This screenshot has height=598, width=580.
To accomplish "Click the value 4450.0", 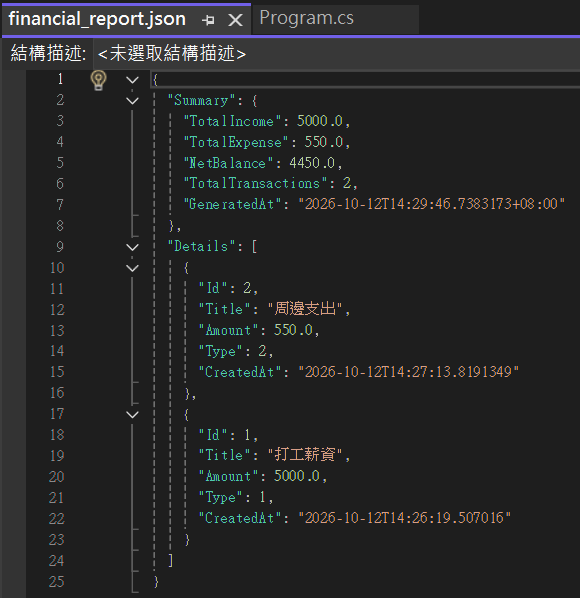I will click(x=312, y=163).
